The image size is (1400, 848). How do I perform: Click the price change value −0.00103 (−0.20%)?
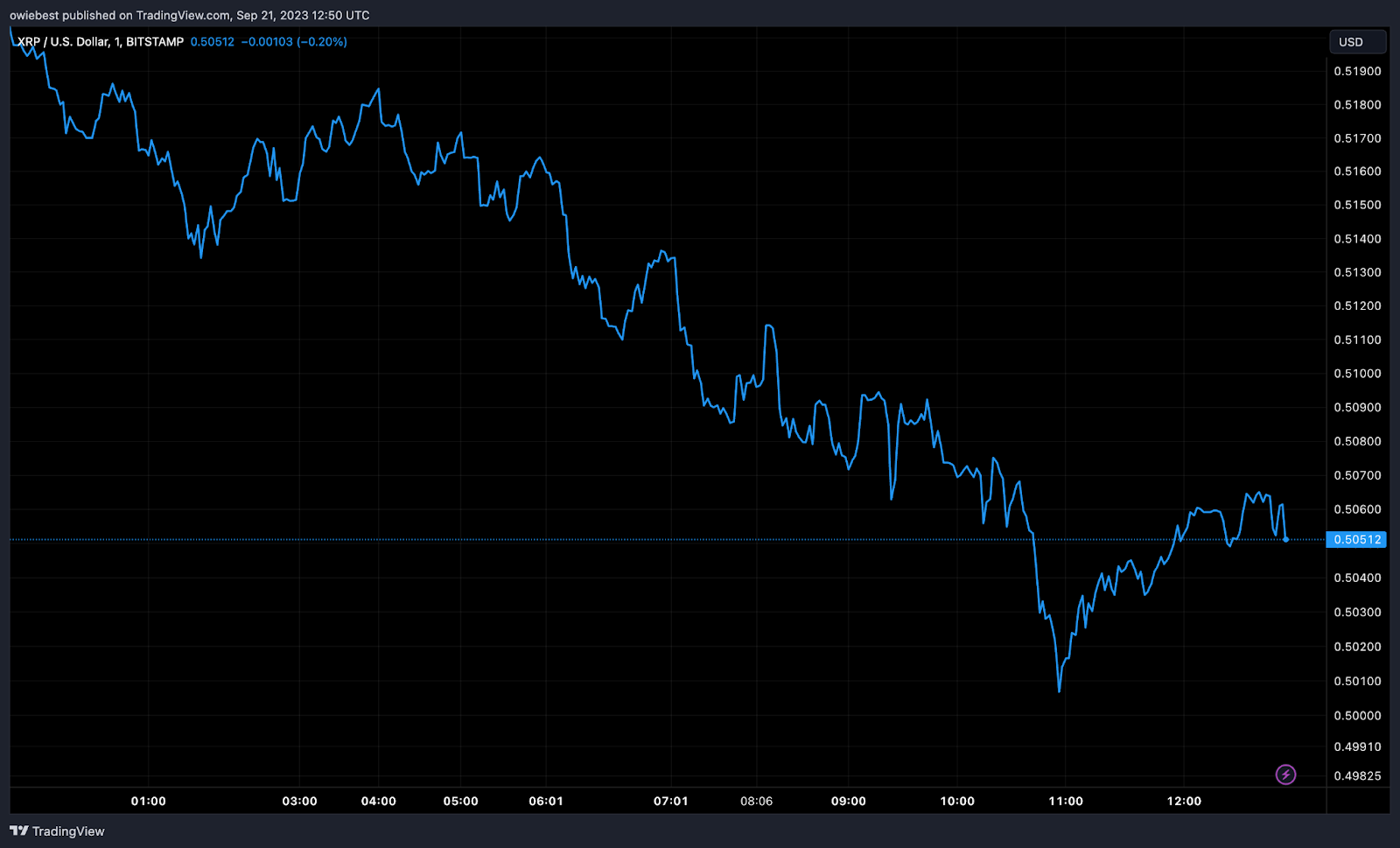294,42
